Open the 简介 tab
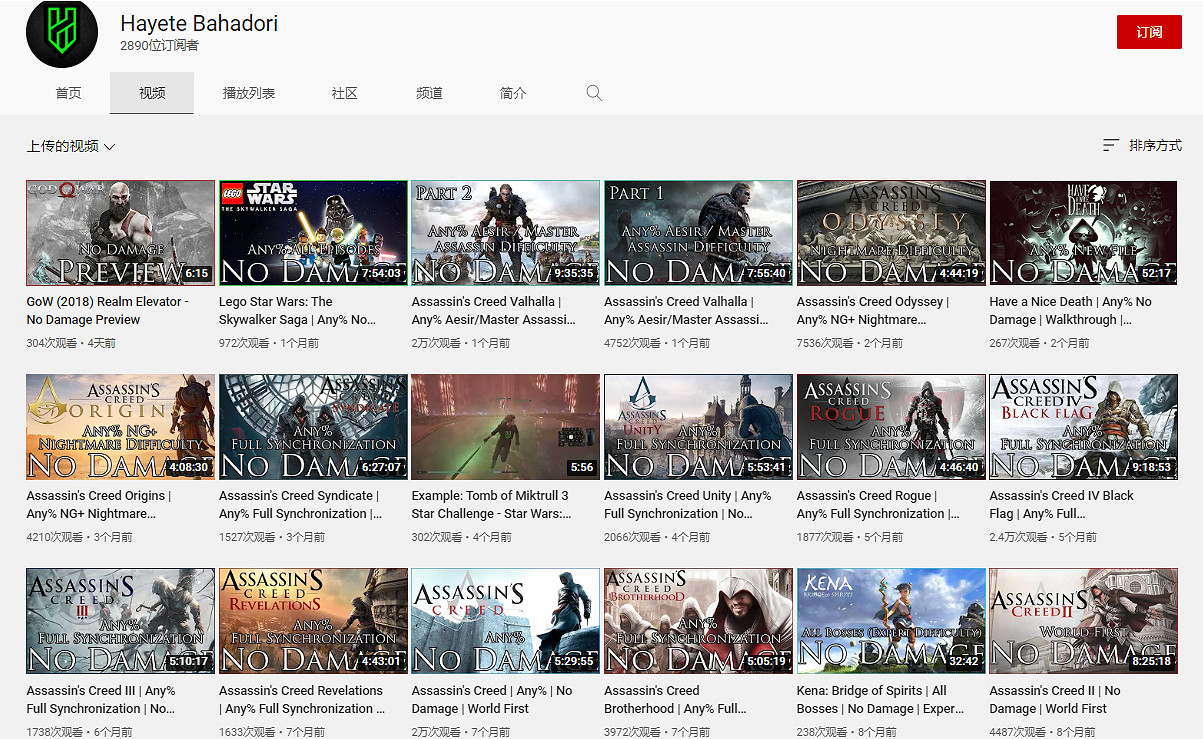Image resolution: width=1203 pixels, height=739 pixels. [512, 93]
